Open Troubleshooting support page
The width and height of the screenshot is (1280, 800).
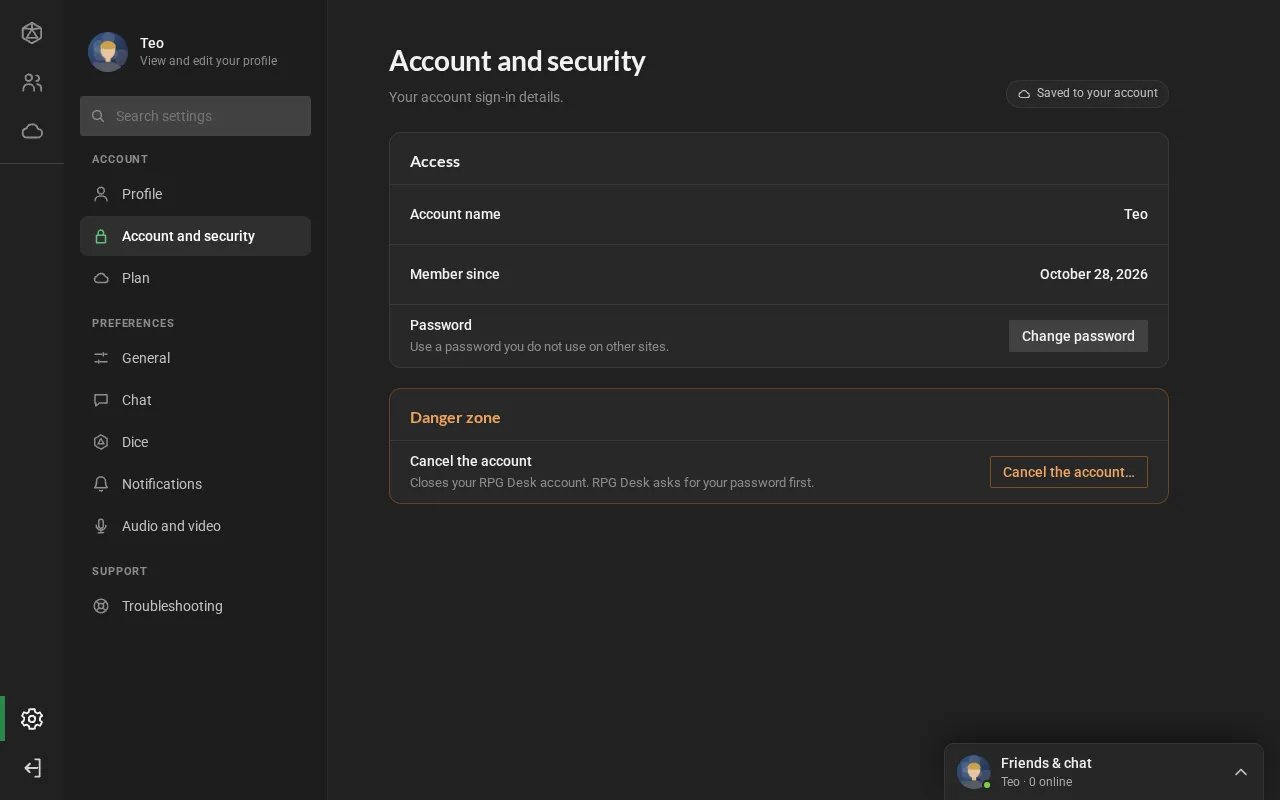[x=195, y=606]
